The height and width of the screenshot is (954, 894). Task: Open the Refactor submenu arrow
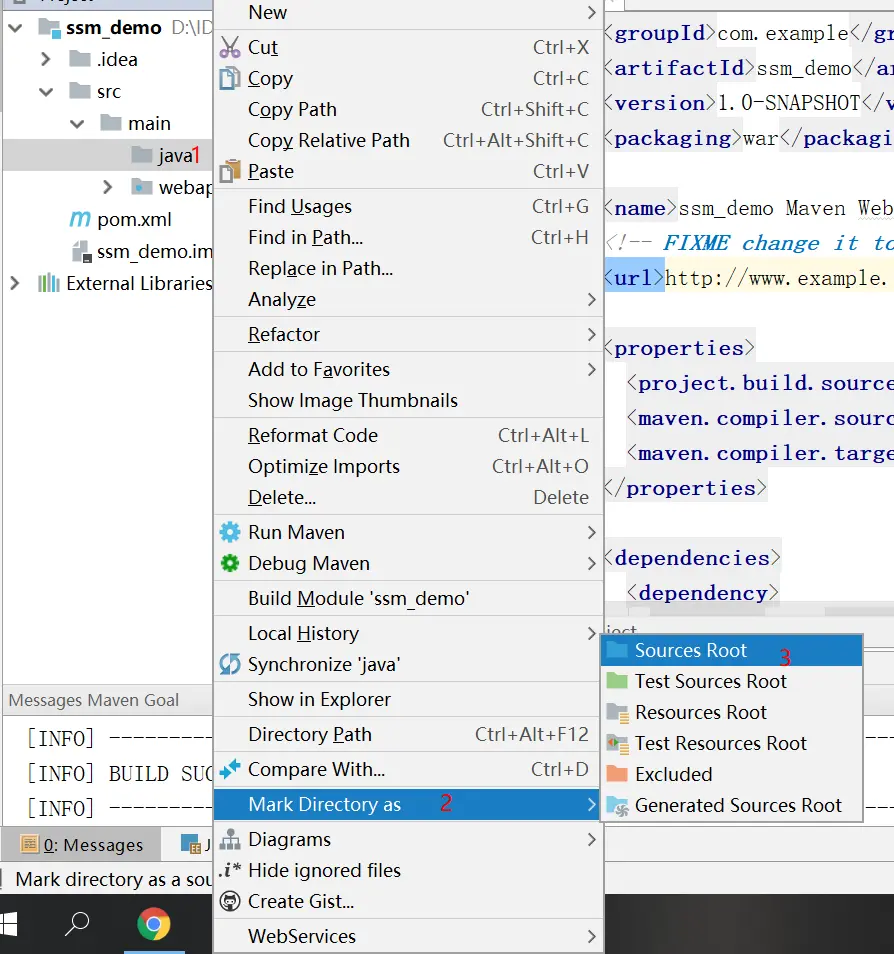(592, 334)
